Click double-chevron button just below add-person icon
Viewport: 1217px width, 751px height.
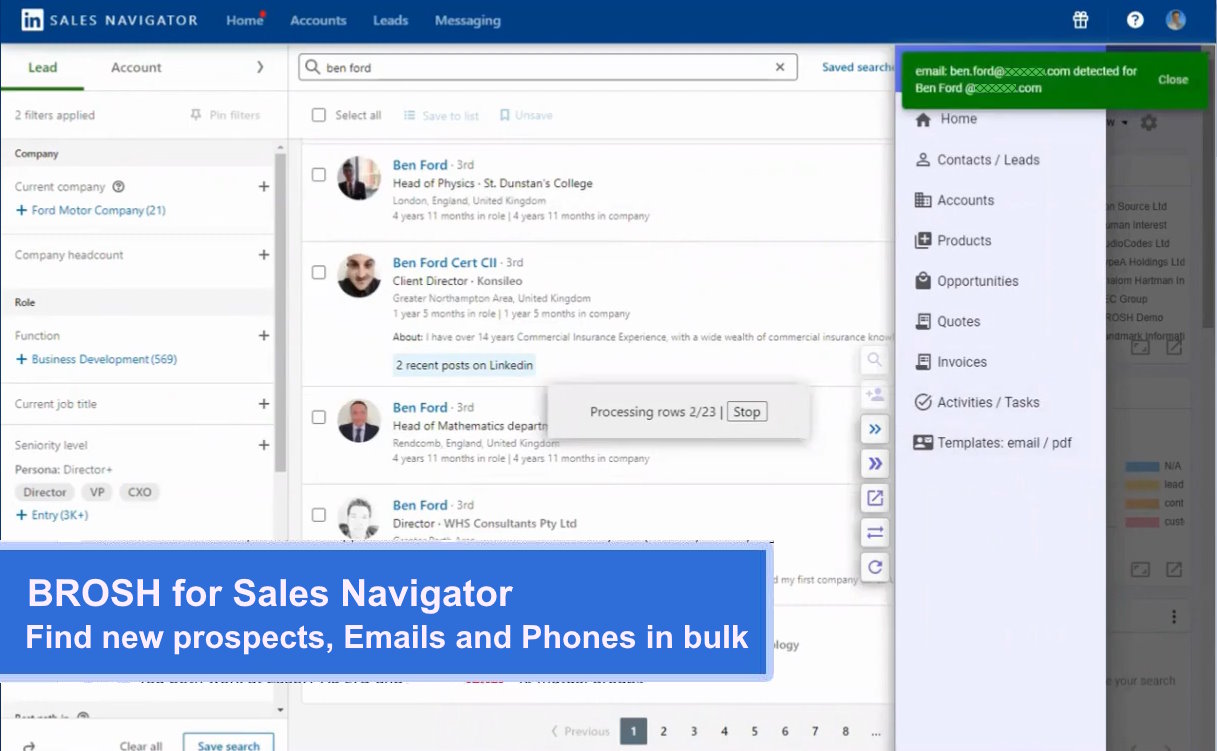875,429
